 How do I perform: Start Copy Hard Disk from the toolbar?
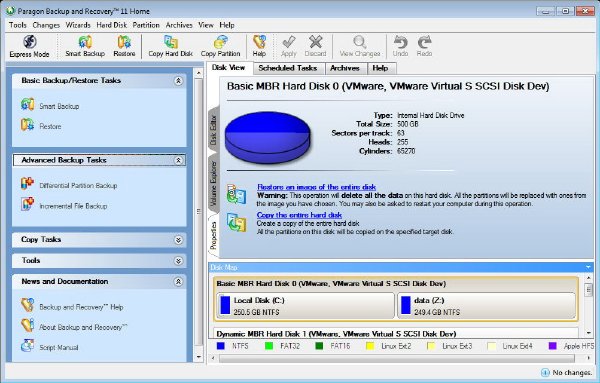[x=171, y=46]
